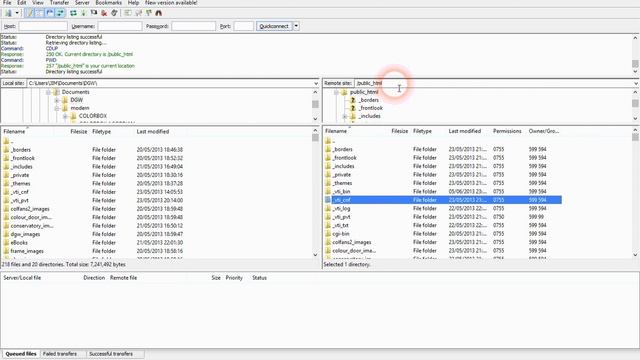
Task: Toggle remote directory tree icon
Action: 50,13
